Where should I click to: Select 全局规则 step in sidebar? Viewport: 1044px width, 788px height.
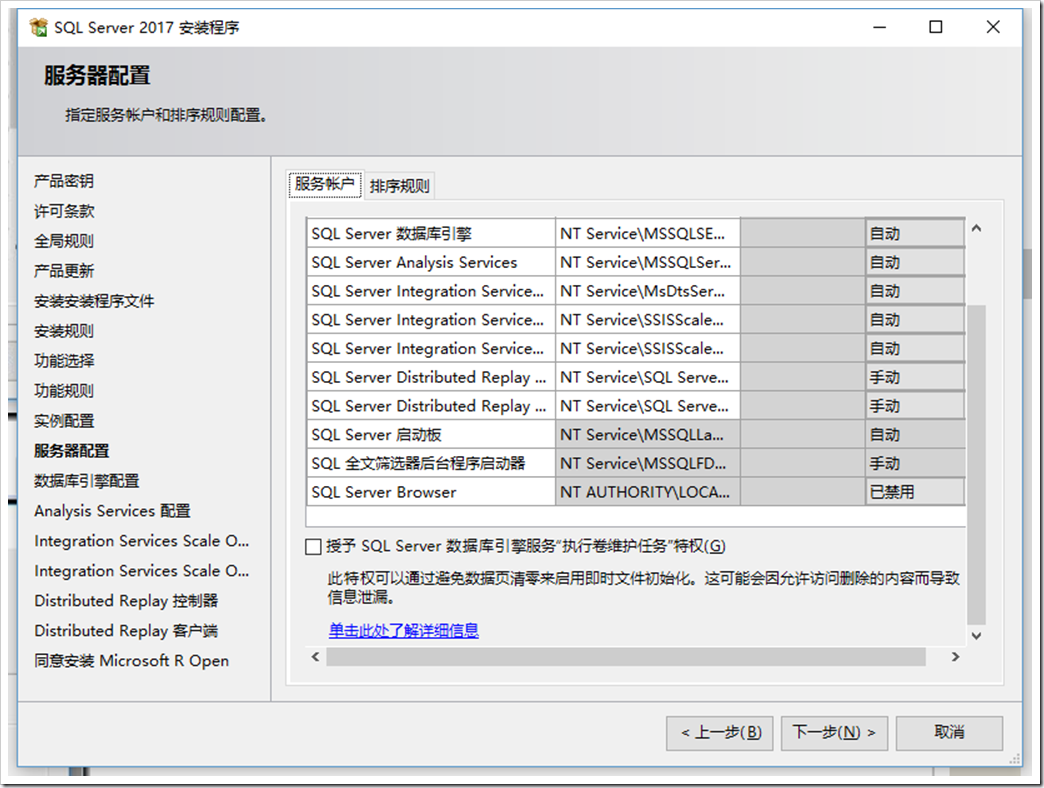[x=64, y=241]
